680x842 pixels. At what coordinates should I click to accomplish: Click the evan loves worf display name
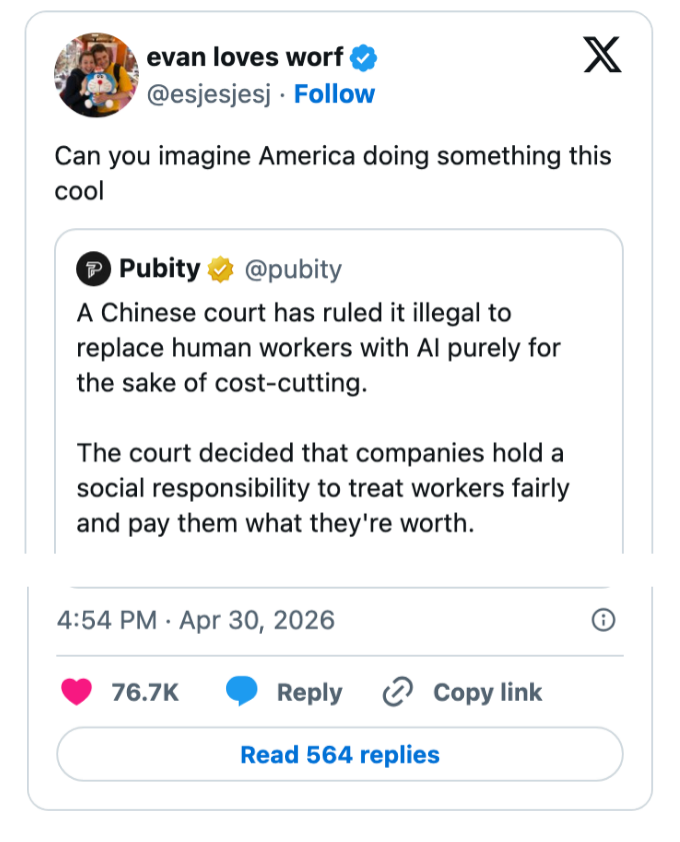pyautogui.click(x=245, y=57)
